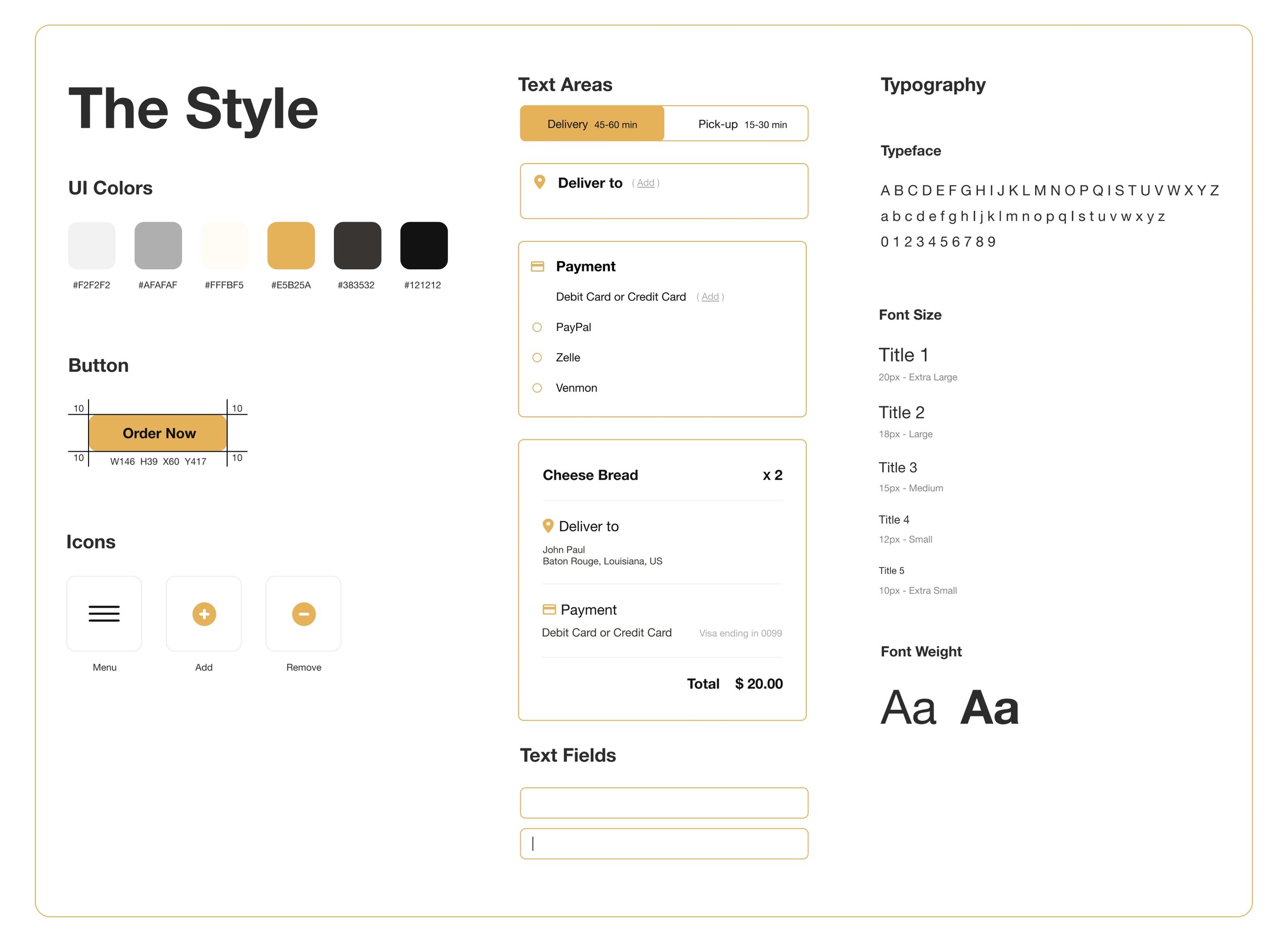This screenshot has height=942, width=1288.
Task: Pick the #121212 black color swatch
Action: 424,245
